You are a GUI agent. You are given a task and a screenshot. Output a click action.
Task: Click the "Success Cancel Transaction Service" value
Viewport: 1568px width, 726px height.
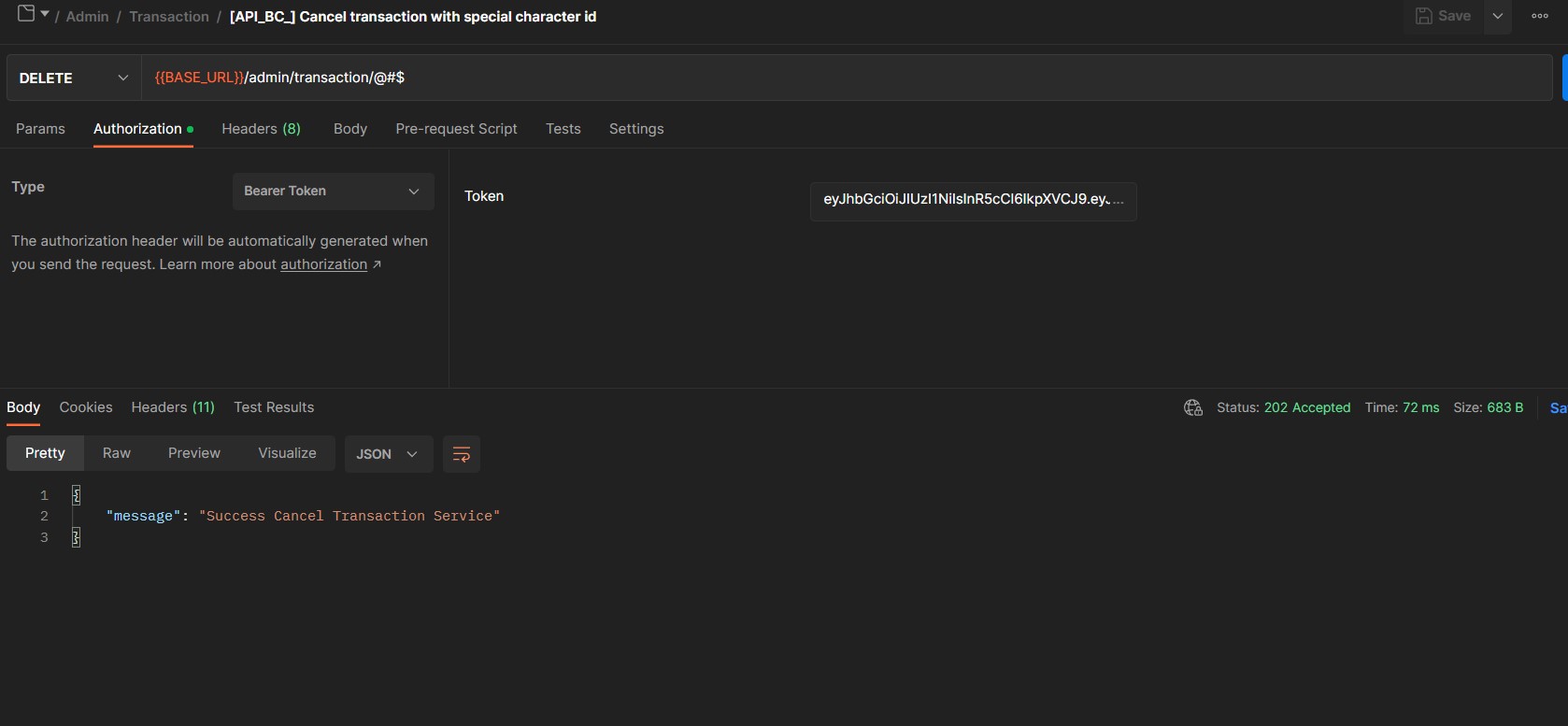click(349, 516)
